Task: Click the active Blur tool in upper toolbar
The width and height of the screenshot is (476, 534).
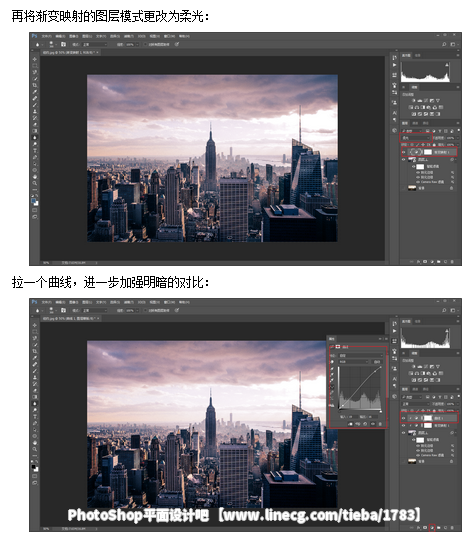Action: [x=35, y=138]
